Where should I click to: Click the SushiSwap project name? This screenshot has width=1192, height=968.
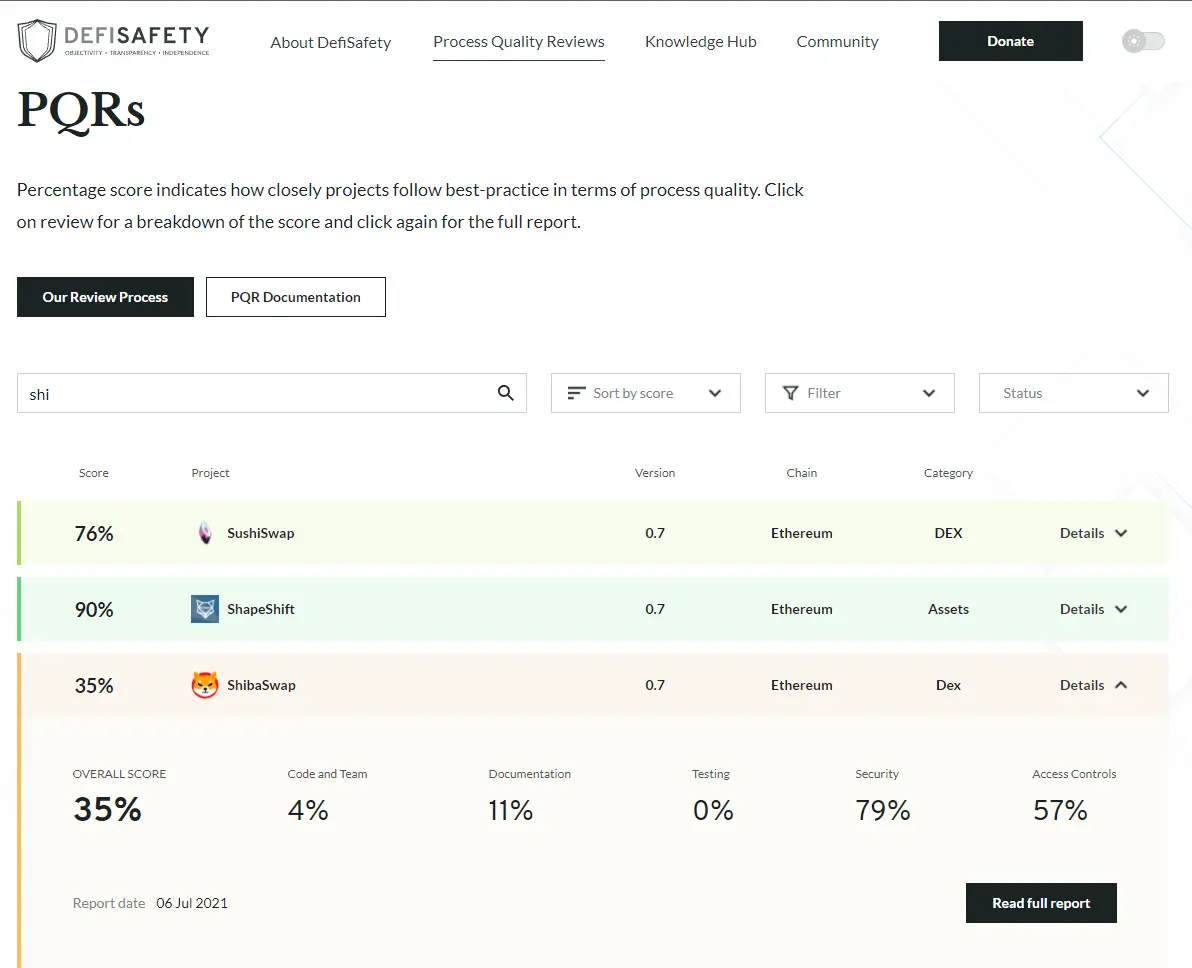[261, 533]
